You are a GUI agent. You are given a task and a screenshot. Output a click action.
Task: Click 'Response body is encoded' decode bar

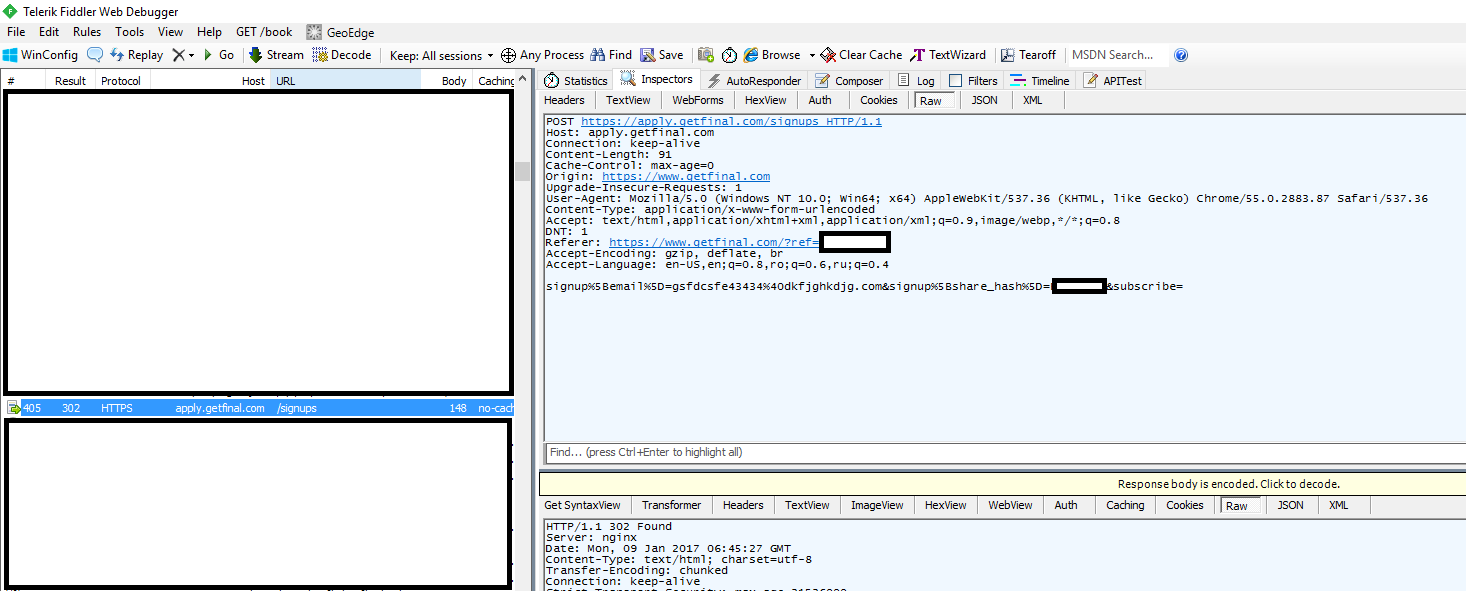(x=1003, y=484)
